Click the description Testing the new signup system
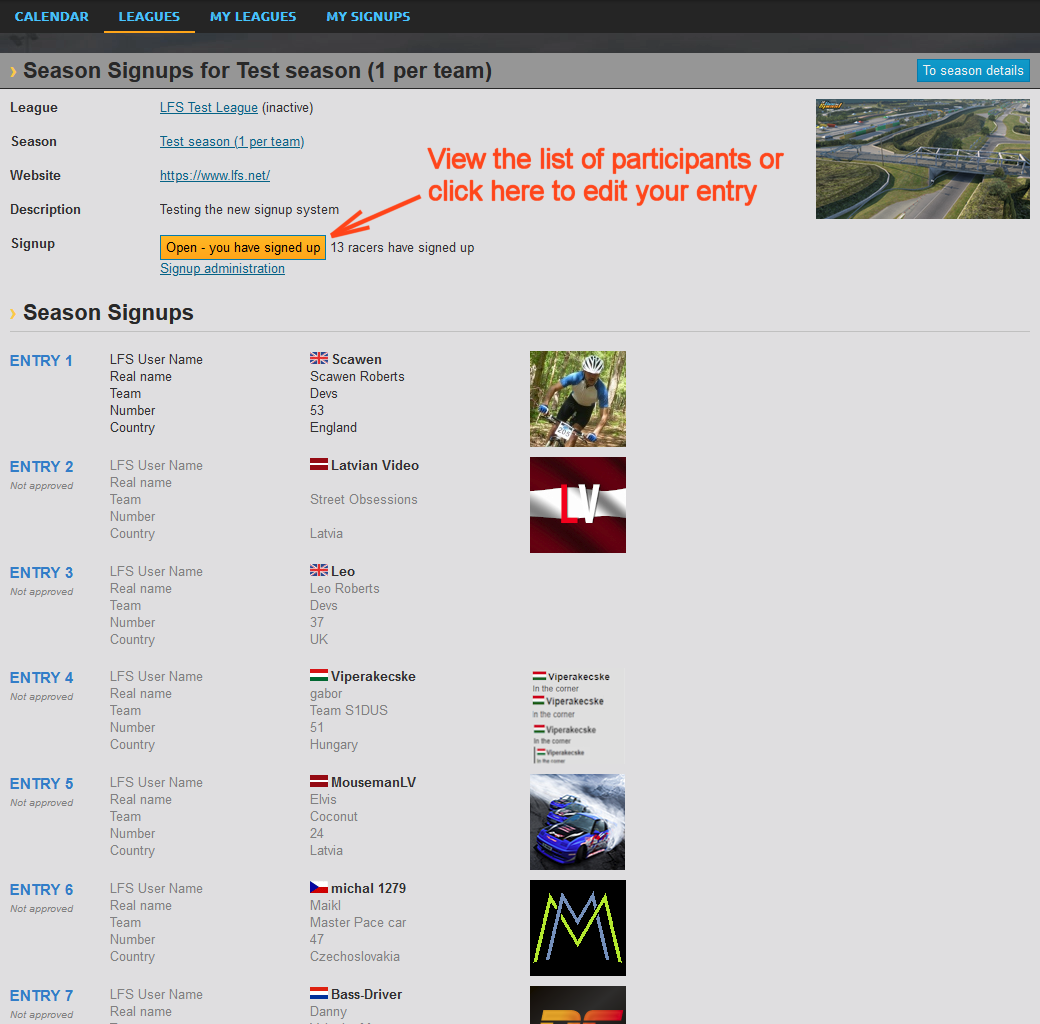This screenshot has height=1024, width=1040. (x=249, y=210)
